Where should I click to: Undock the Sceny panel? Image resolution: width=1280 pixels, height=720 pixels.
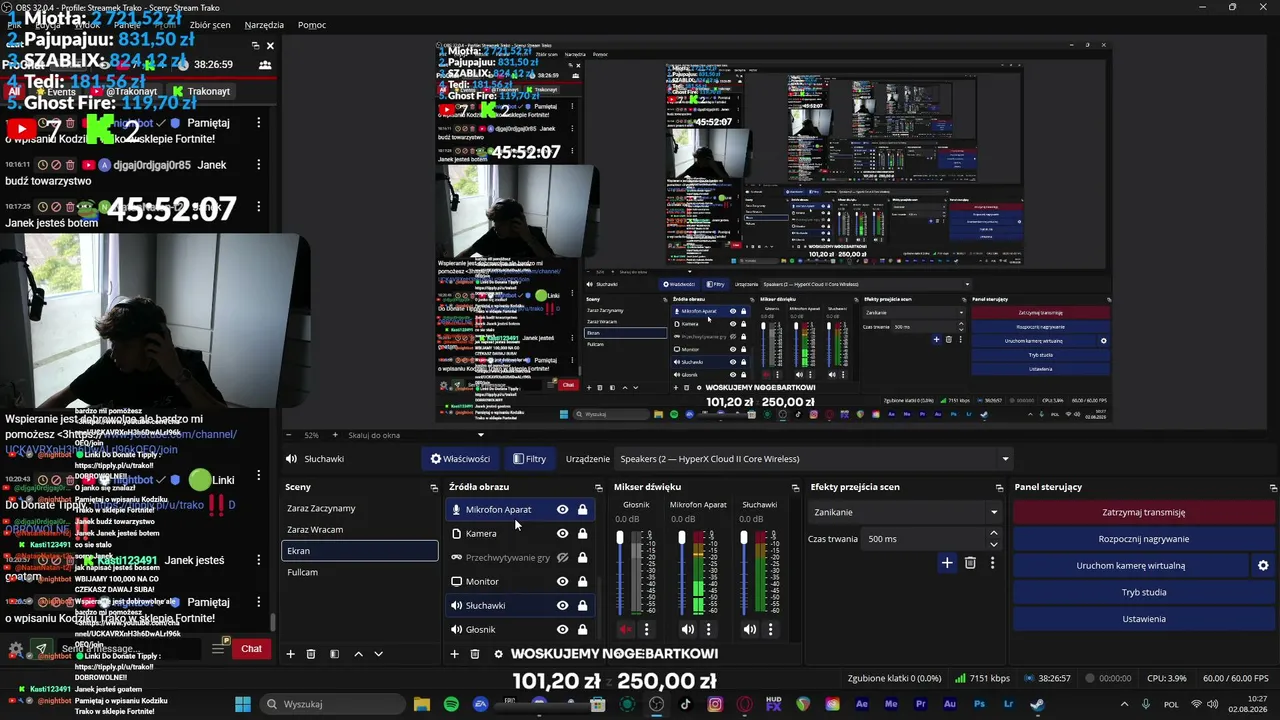pyautogui.click(x=434, y=487)
